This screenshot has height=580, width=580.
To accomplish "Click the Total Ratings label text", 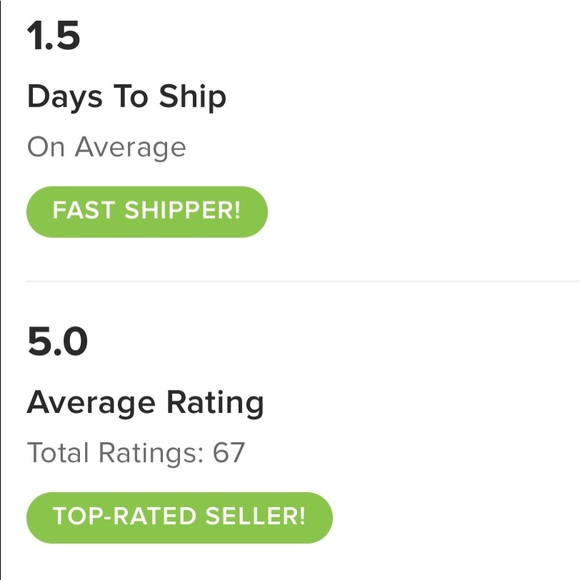I will pos(115,453).
